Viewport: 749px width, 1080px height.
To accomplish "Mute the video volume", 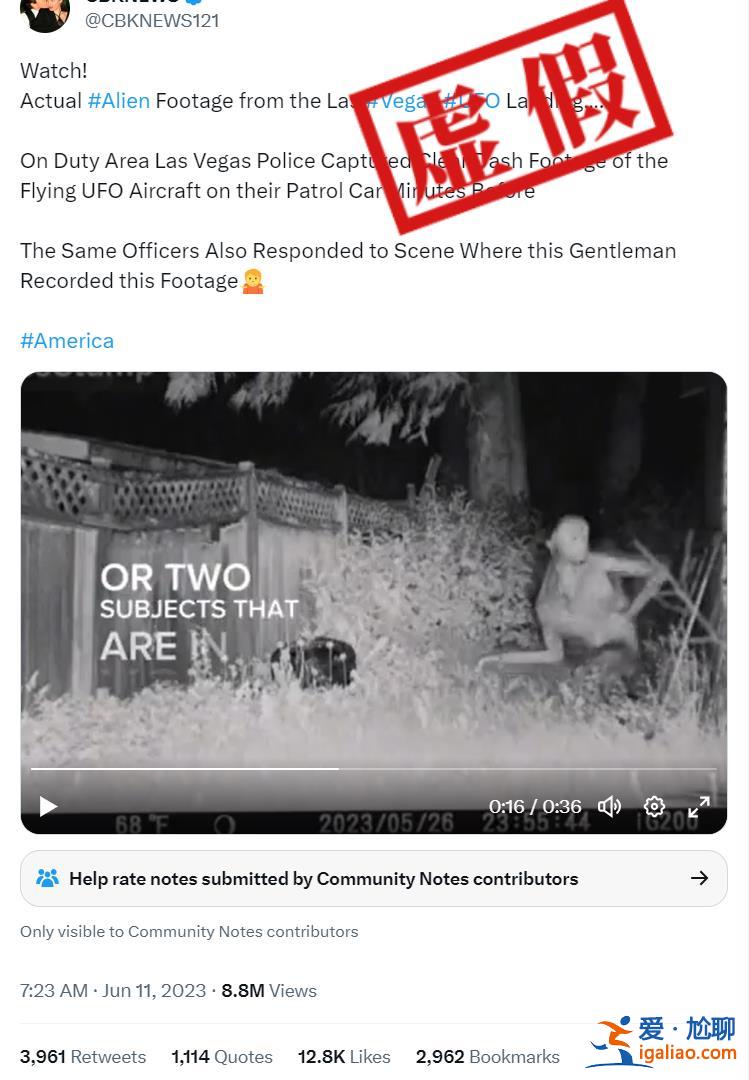I will click(609, 806).
